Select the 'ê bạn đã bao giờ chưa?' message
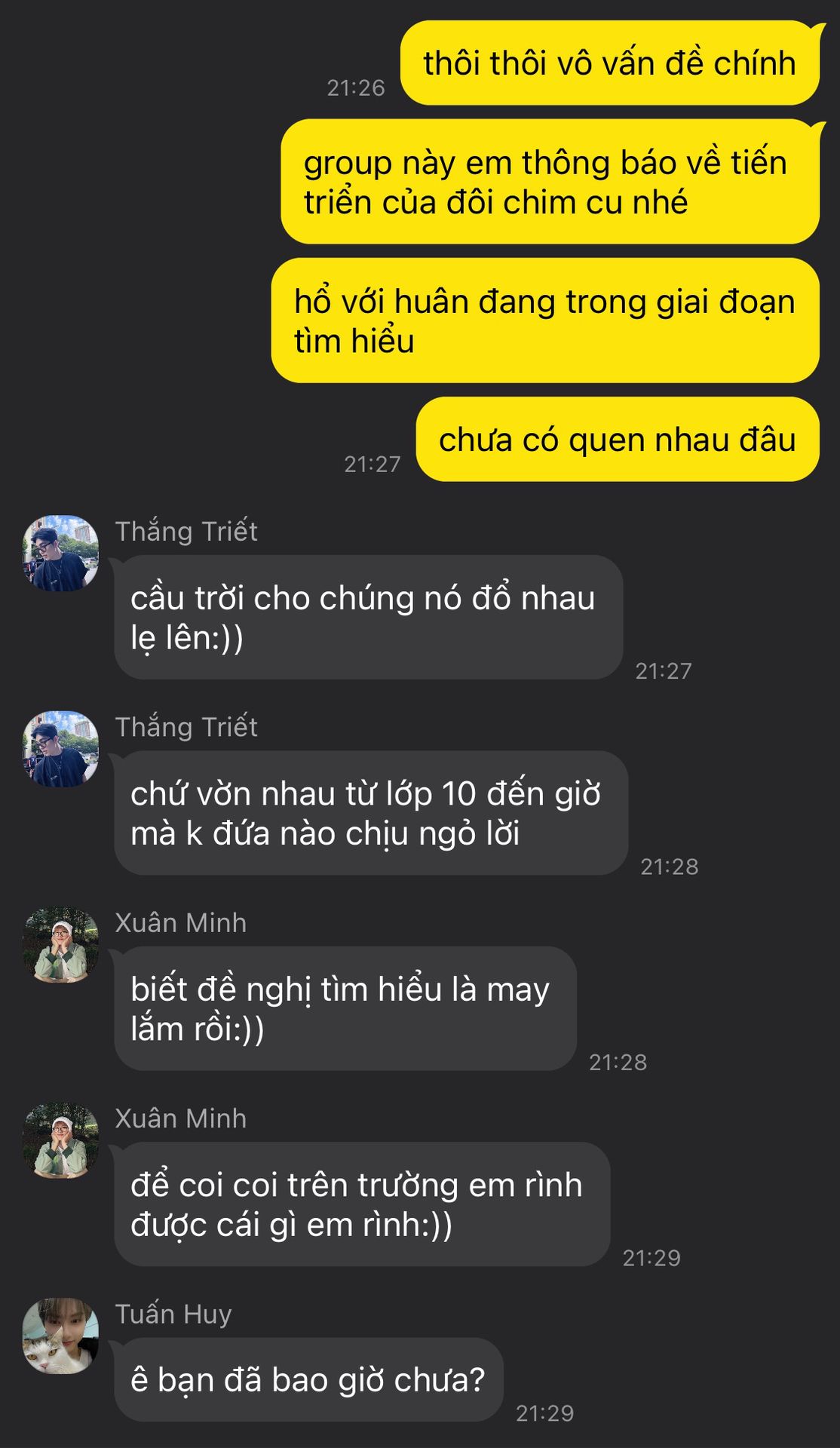This screenshot has height=1448, width=840. 308,1380
